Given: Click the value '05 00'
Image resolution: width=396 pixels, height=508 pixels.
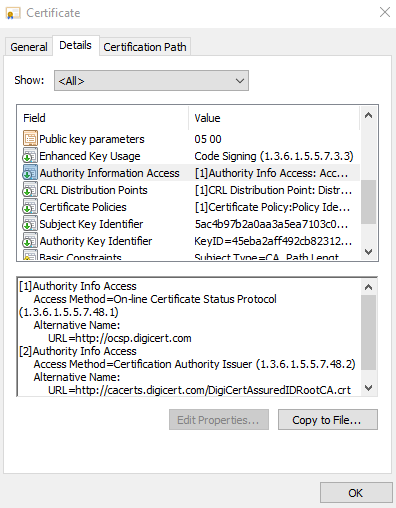Looking at the screenshot, I should click(208, 139).
